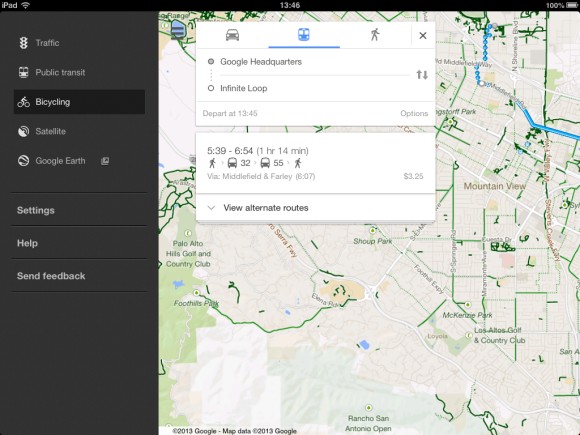Tap the McKenzie Park green marker
580x435 pixels.
tap(468, 305)
